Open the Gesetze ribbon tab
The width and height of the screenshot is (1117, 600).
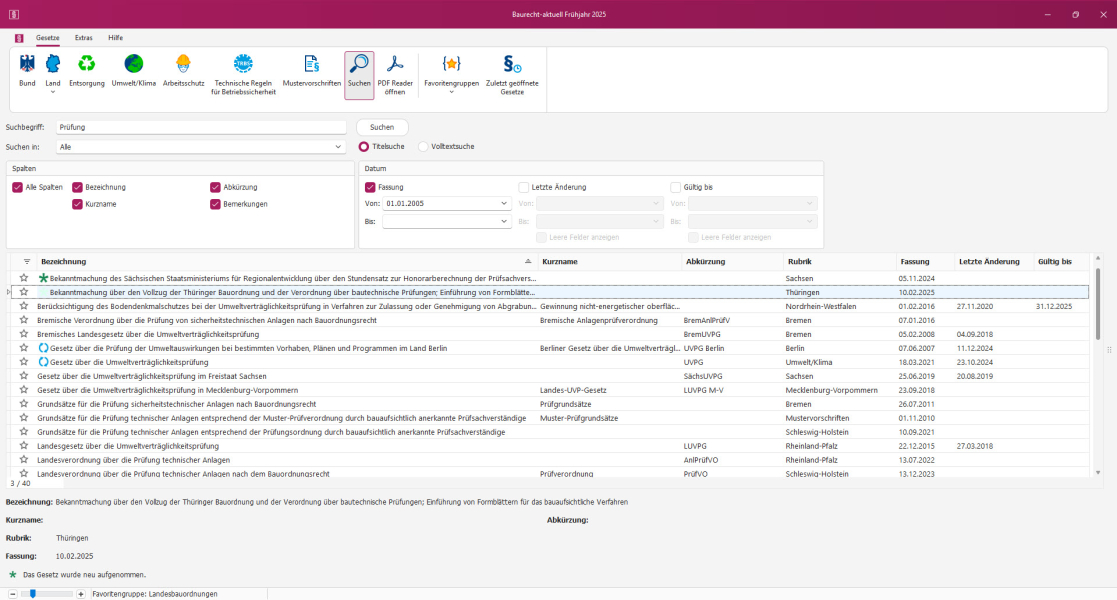coord(48,38)
